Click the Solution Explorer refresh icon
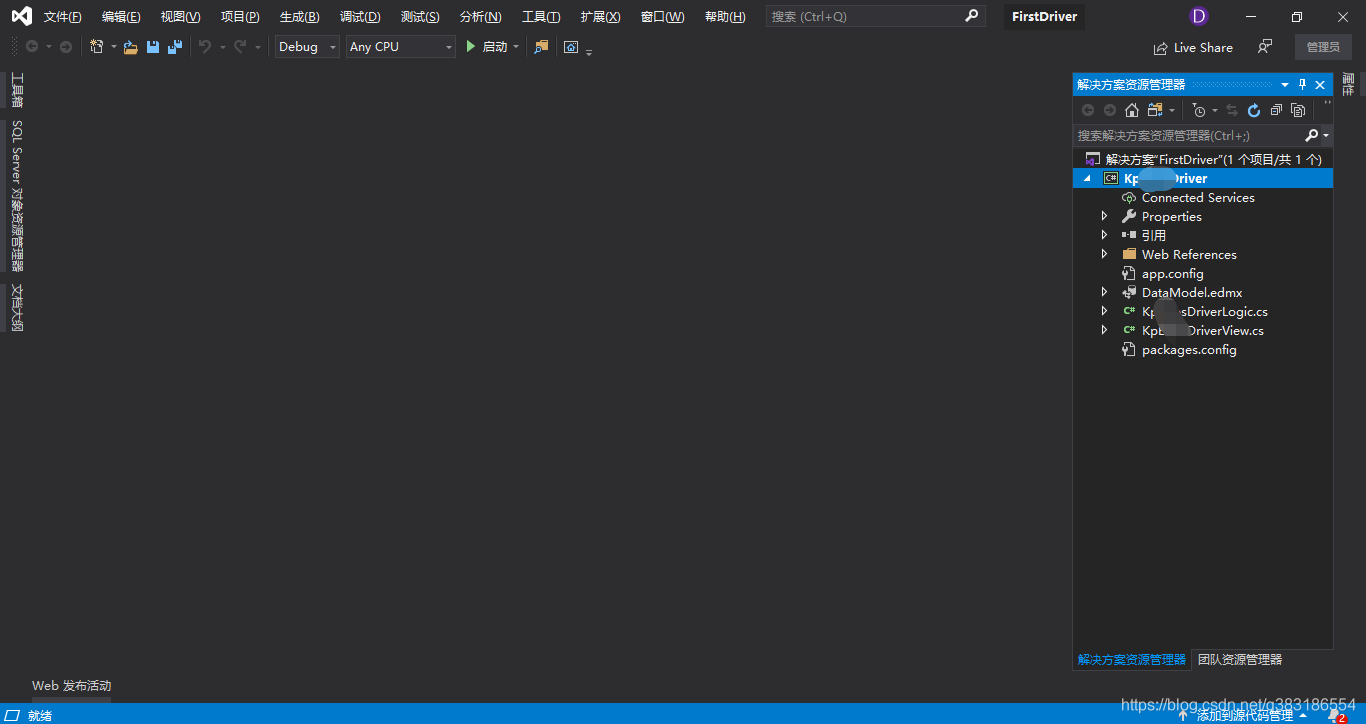 [1254, 110]
